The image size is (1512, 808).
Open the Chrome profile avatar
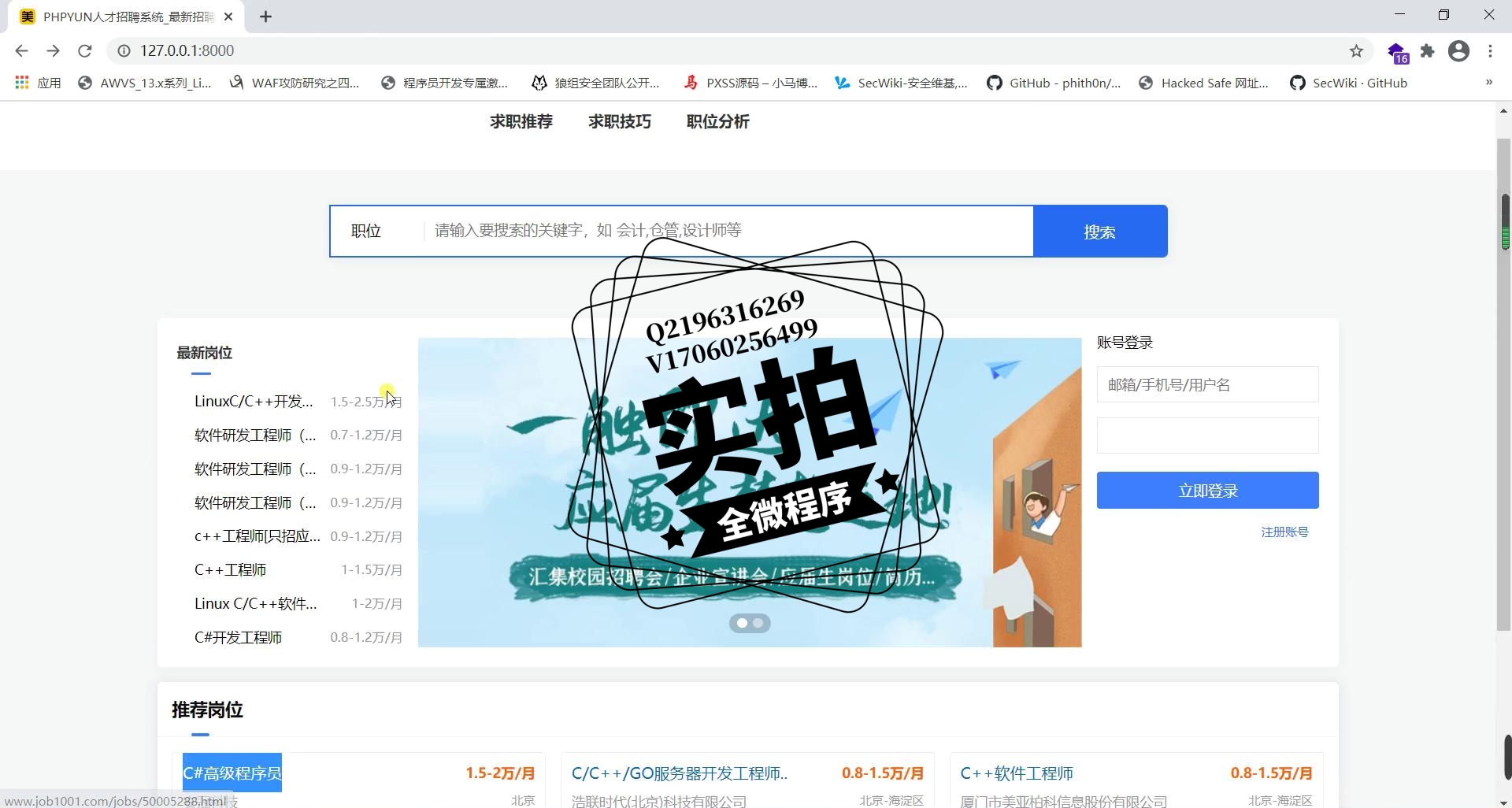tap(1458, 51)
